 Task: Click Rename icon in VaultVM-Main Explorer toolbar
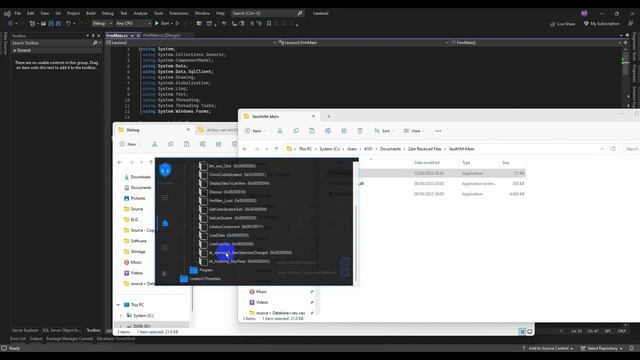tap(328, 131)
